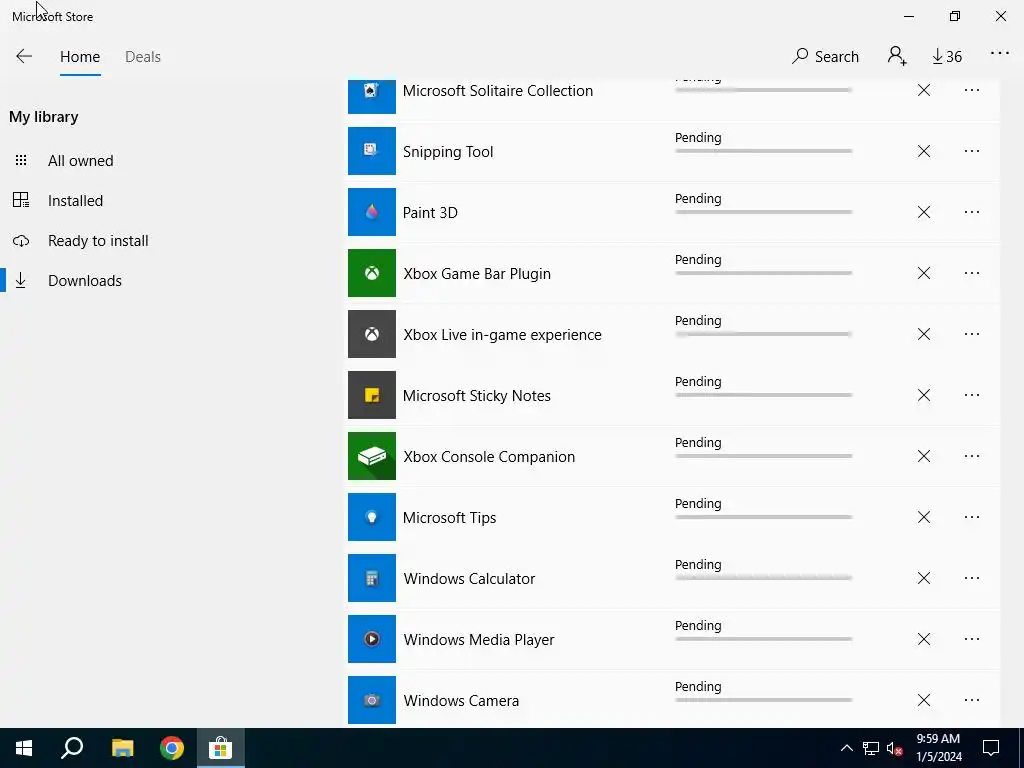Cancel the Windows Calculator download

click(x=923, y=578)
